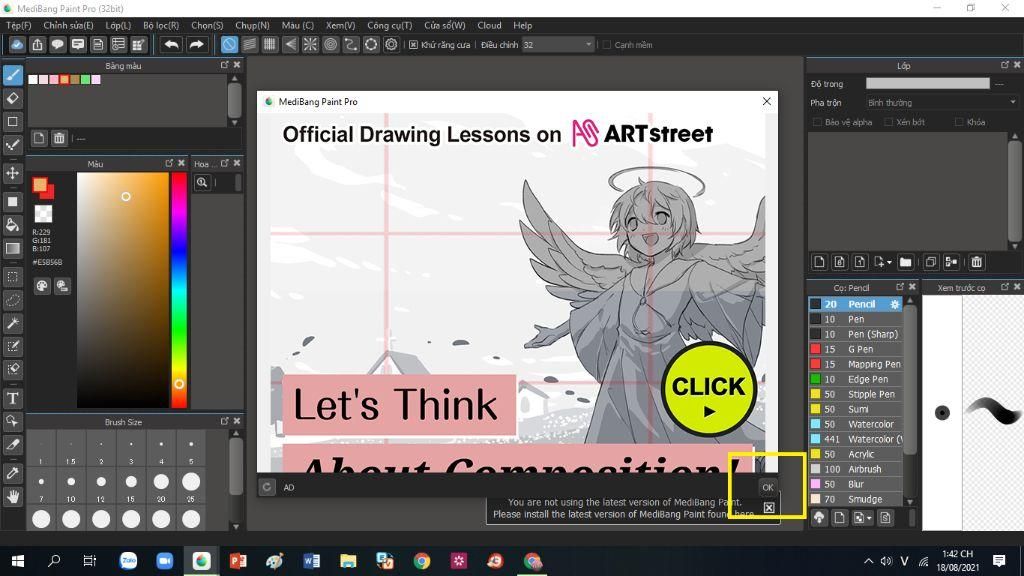Delete layer with trash icon in Lớp panel
The image size is (1024, 576).
pos(976,262)
